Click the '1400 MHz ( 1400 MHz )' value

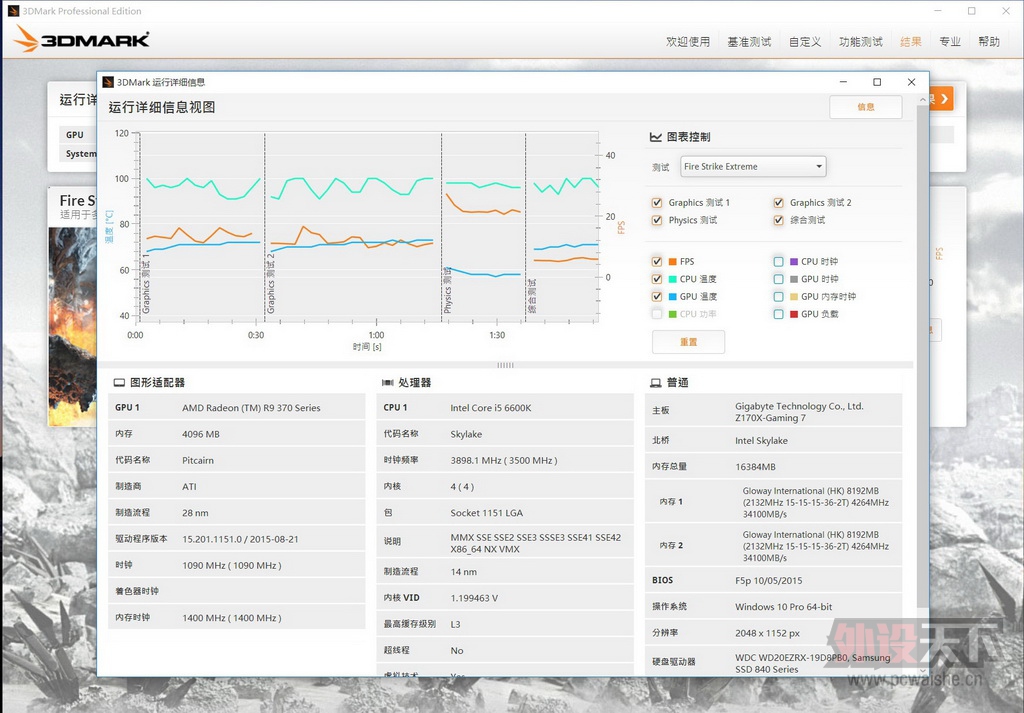(x=232, y=618)
